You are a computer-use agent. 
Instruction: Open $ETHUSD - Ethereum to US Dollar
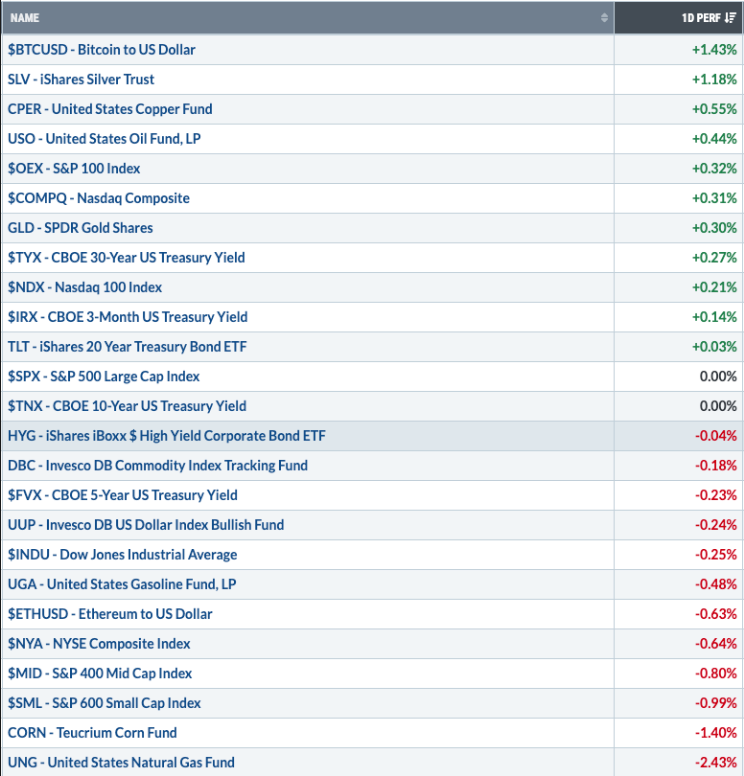pos(110,614)
